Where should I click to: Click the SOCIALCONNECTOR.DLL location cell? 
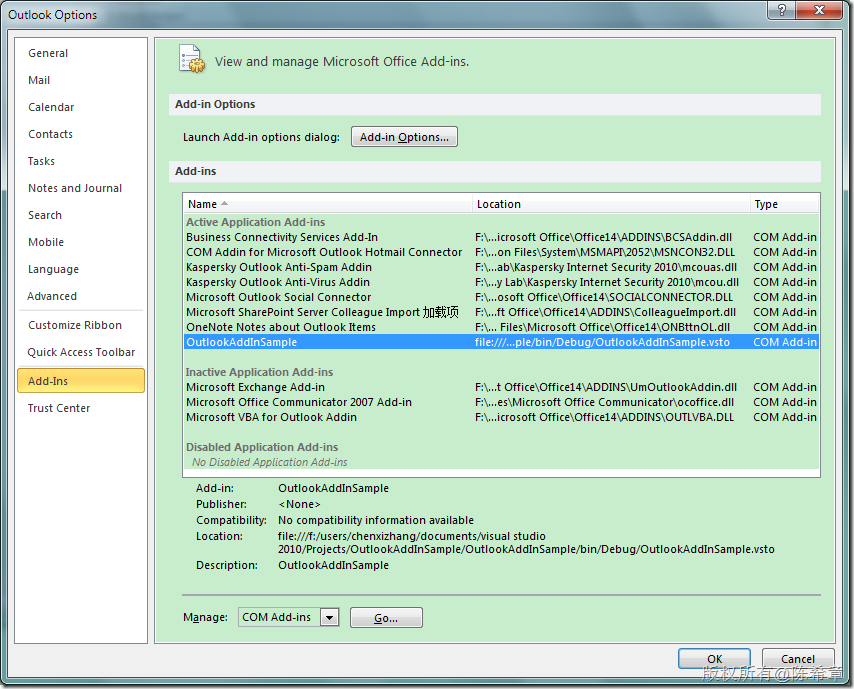(x=604, y=297)
